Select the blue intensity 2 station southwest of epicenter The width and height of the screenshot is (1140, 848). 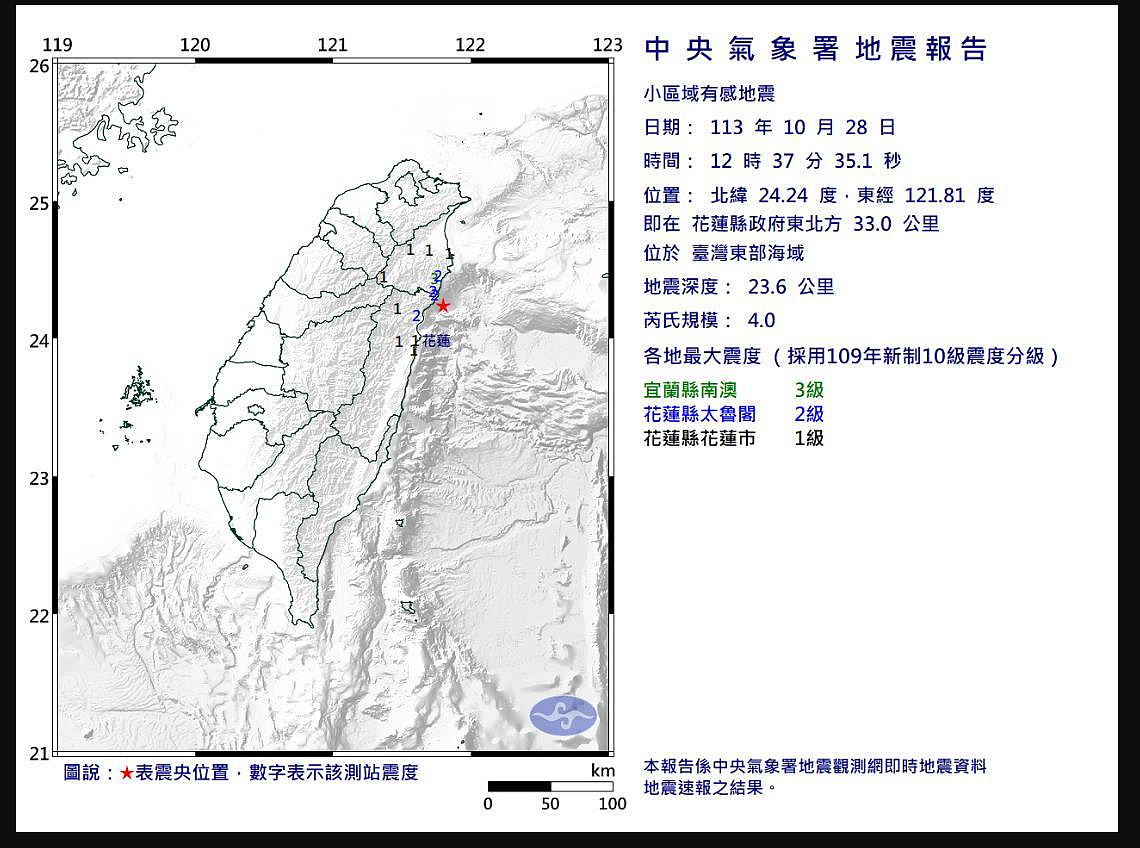pos(416,315)
